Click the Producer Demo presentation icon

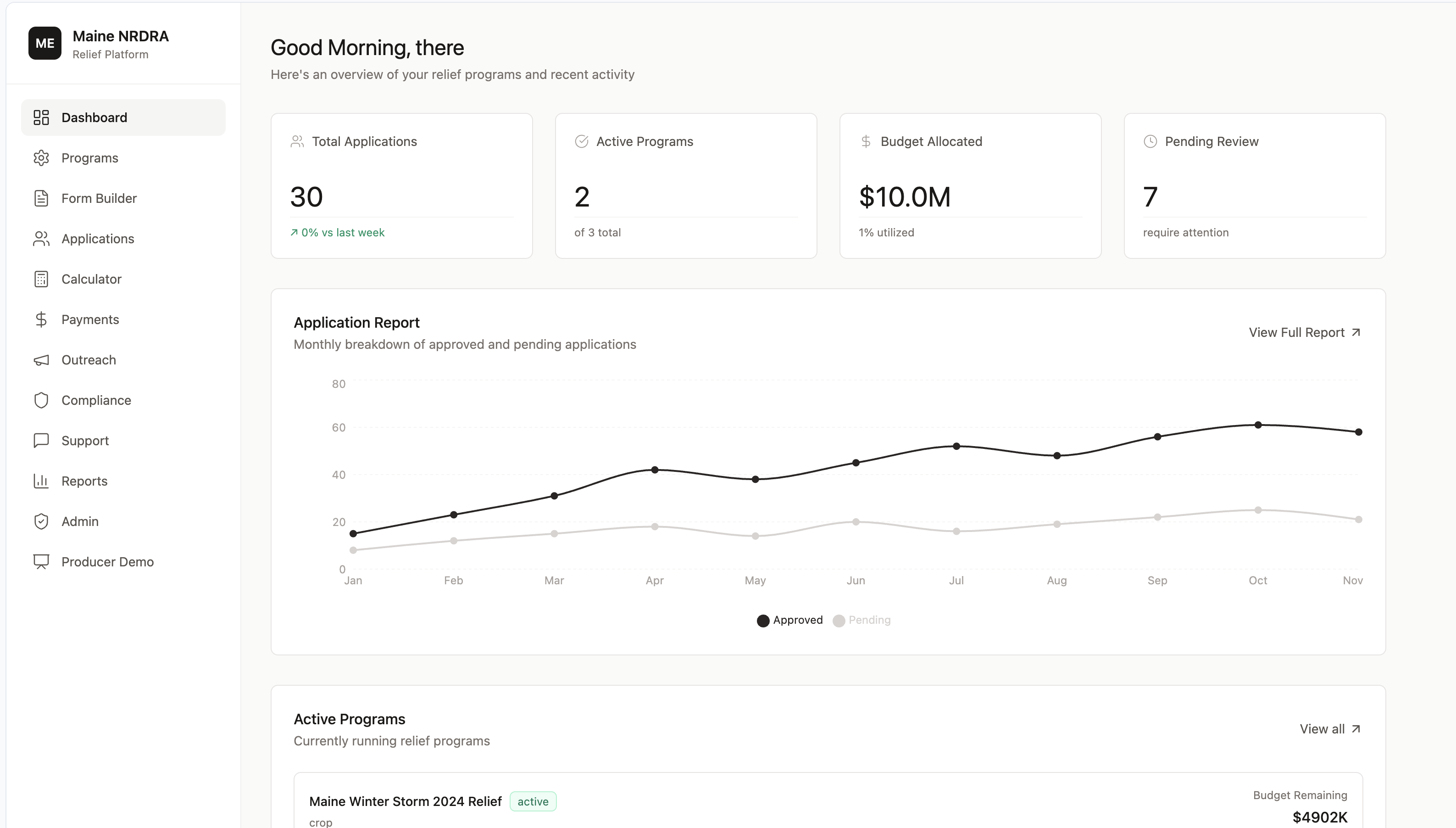click(41, 562)
